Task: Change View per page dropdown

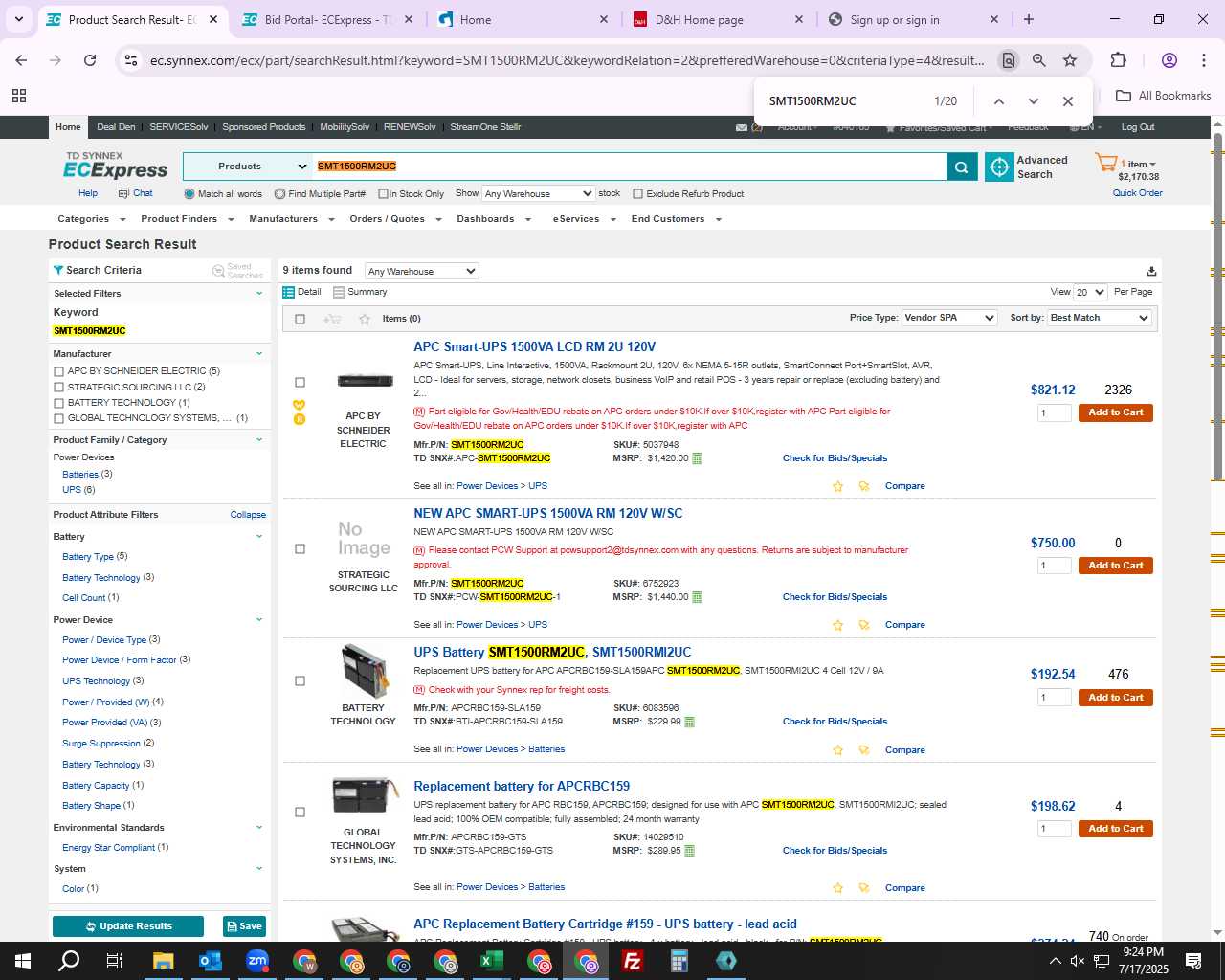Action: 1090,292
